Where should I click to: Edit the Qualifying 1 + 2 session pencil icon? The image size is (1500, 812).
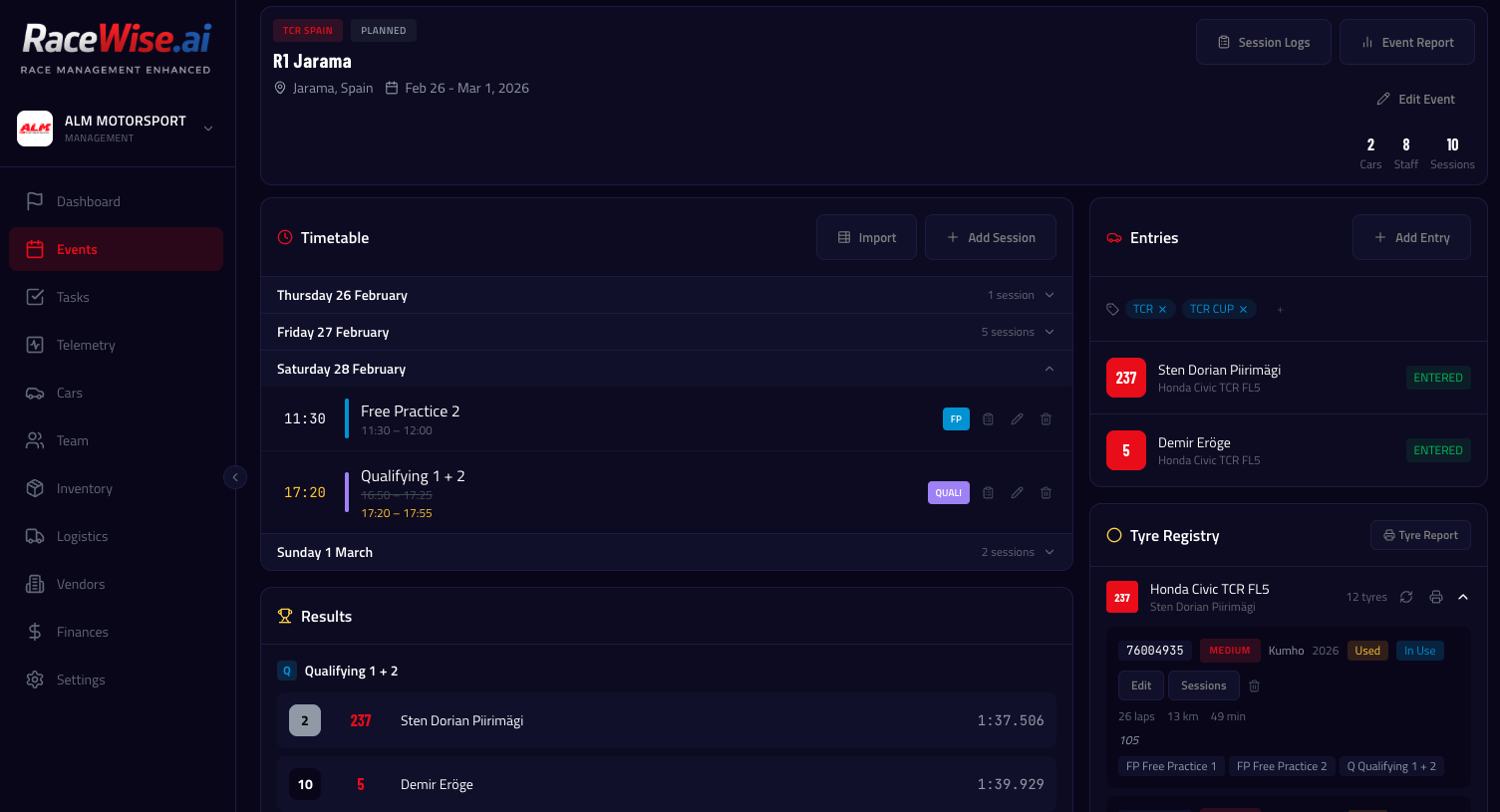(x=1017, y=493)
